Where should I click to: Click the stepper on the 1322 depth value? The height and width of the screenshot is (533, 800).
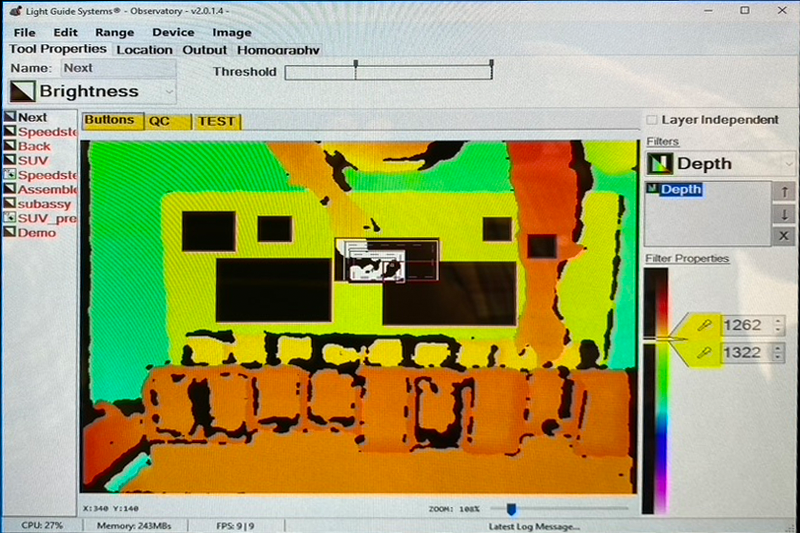click(779, 353)
